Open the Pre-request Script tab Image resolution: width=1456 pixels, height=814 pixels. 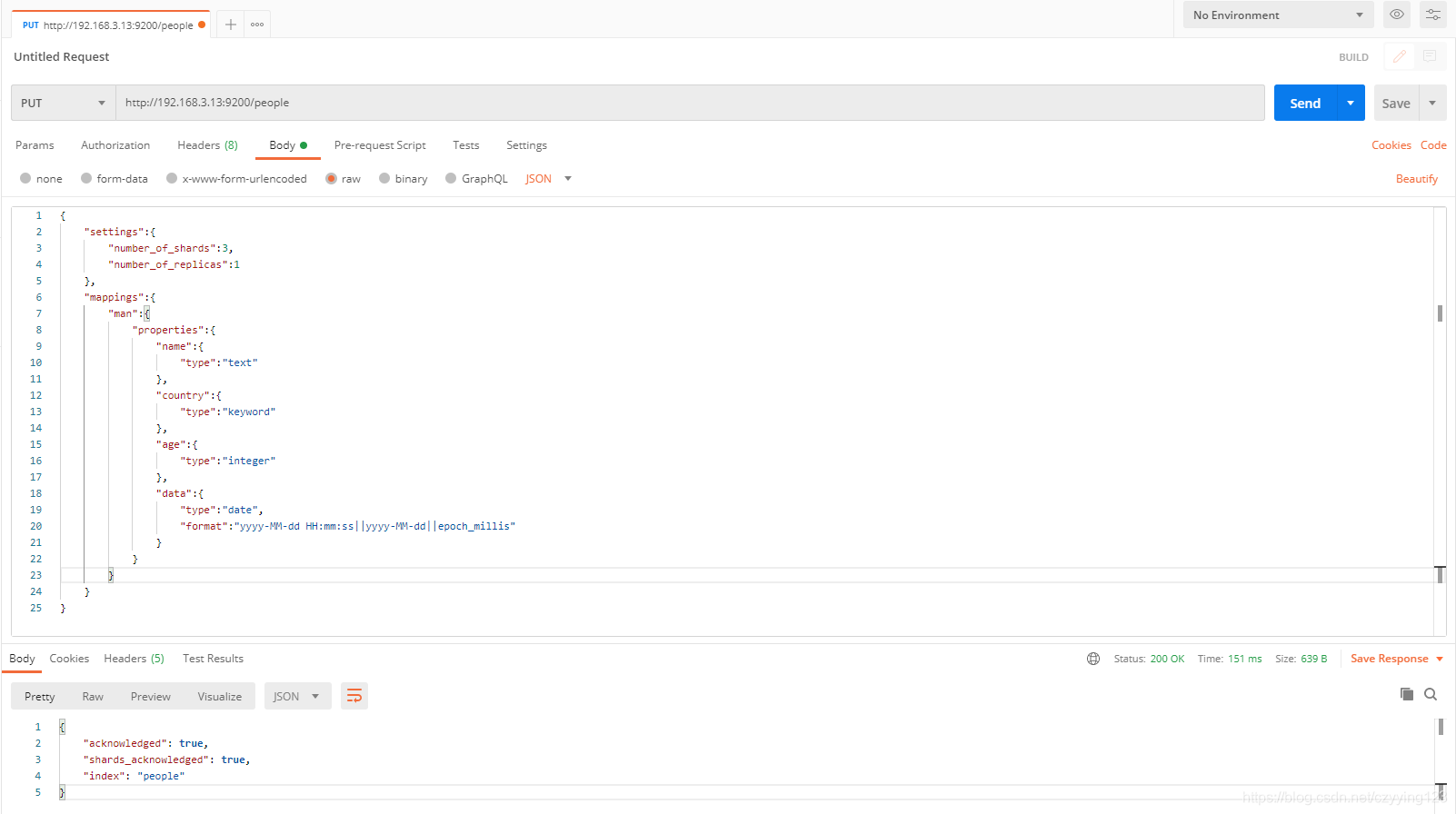point(380,145)
